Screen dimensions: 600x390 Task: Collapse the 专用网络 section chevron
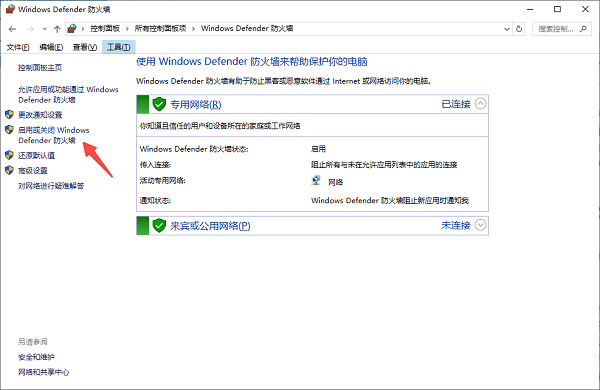(x=480, y=104)
